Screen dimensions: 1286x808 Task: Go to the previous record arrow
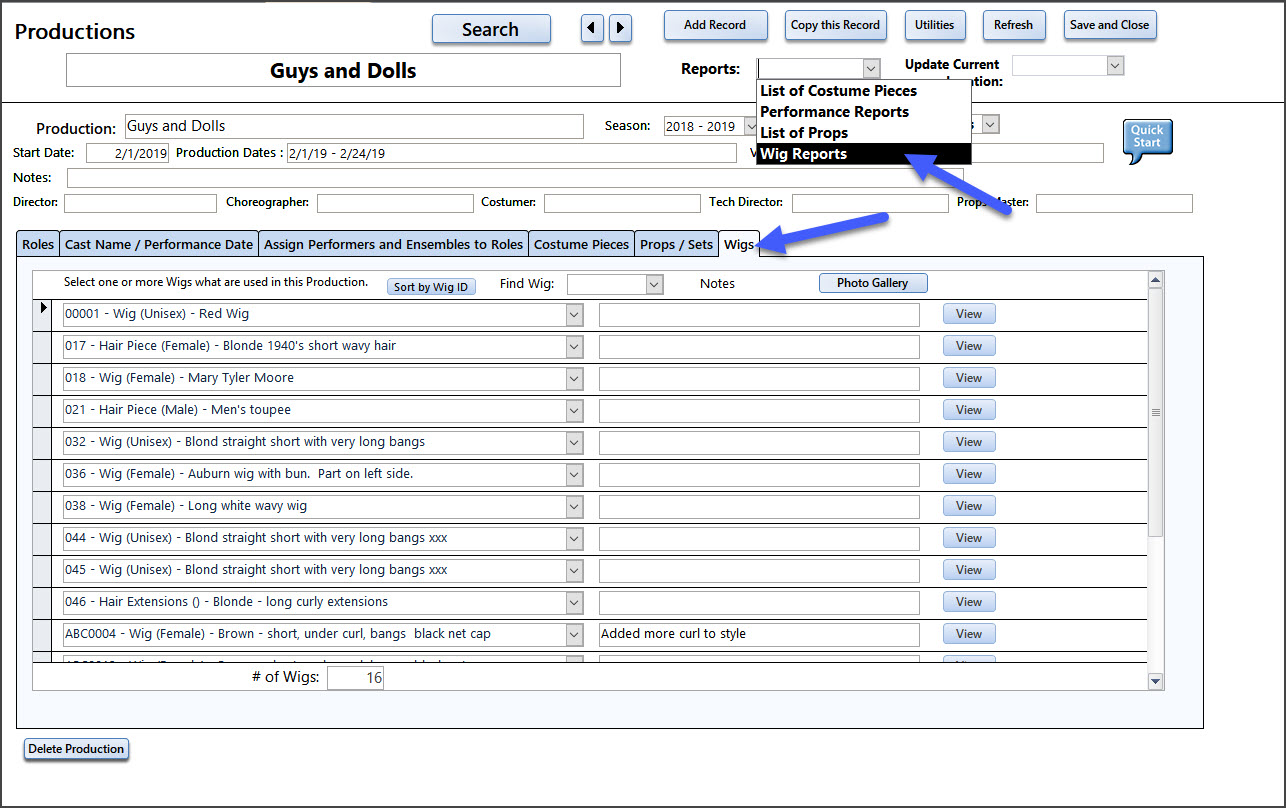pos(593,29)
